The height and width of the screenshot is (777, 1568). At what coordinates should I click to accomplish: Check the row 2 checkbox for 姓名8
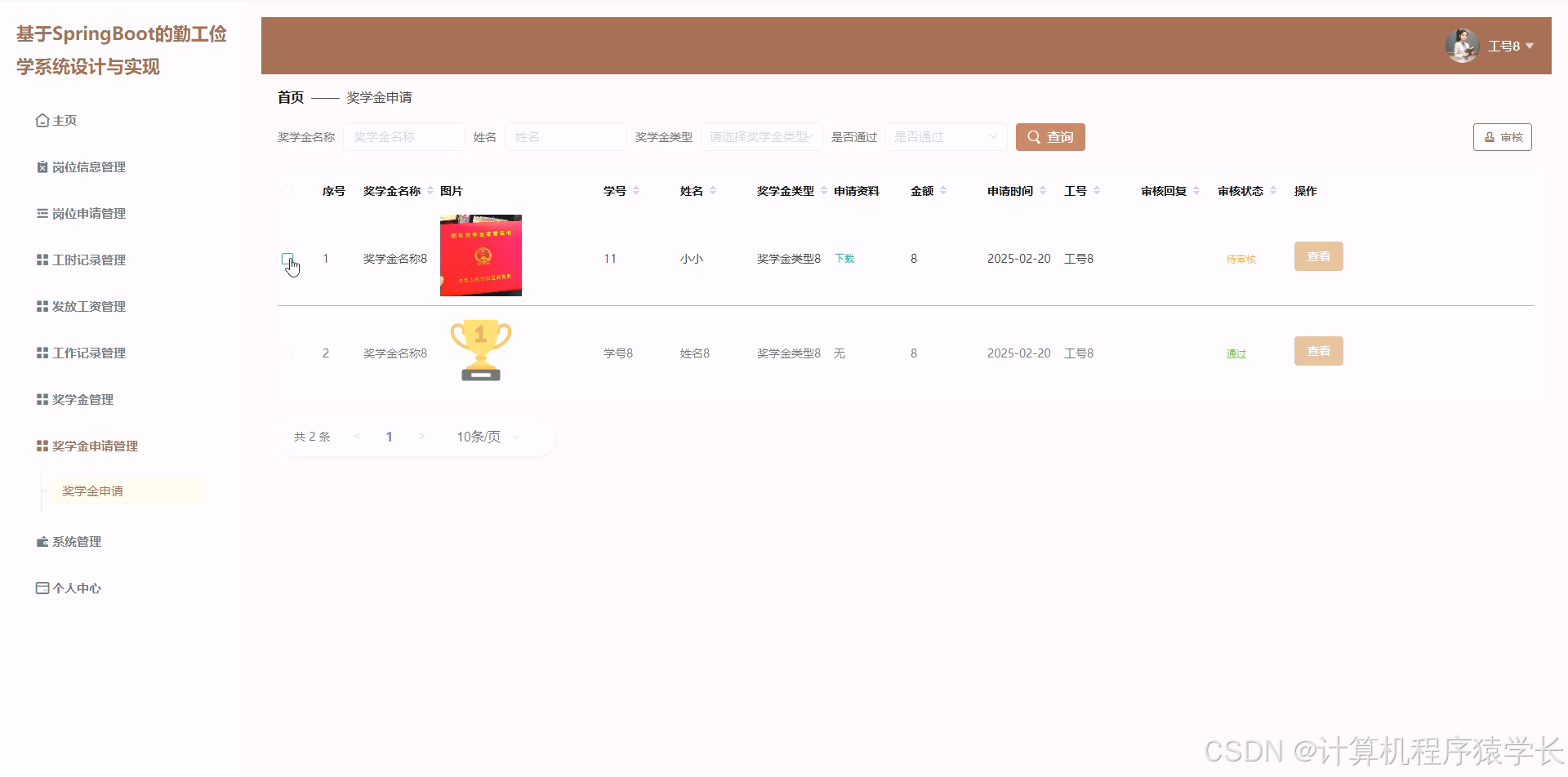click(x=287, y=353)
